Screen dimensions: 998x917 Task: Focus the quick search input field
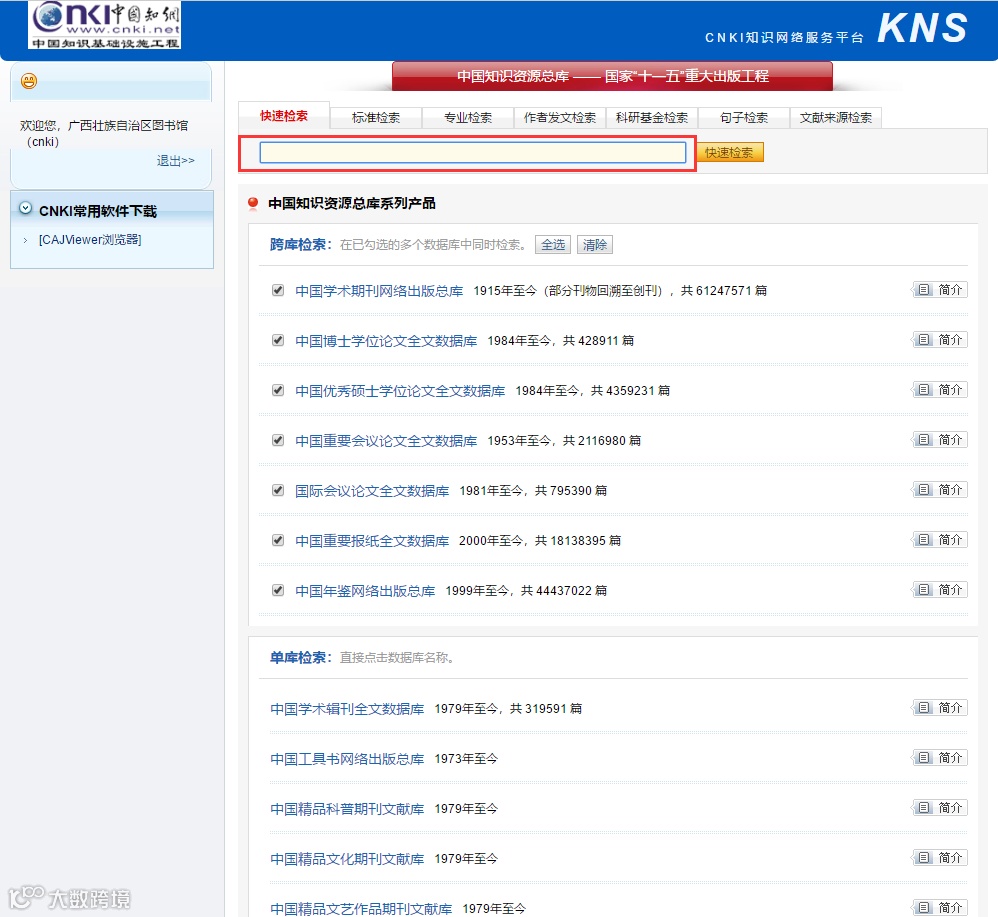[x=473, y=153]
